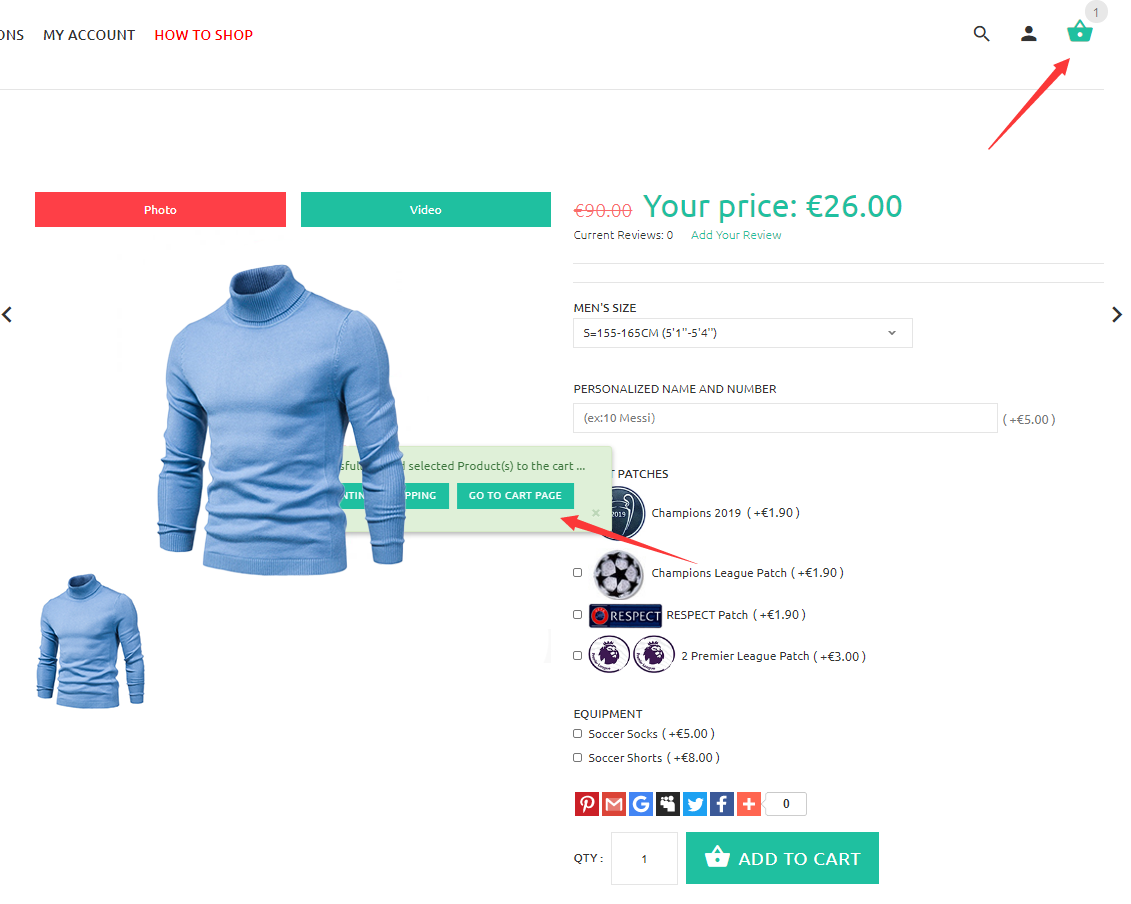Viewport: 1131px width, 904px height.
Task: Switch to the Video tab
Action: pyautogui.click(x=426, y=210)
